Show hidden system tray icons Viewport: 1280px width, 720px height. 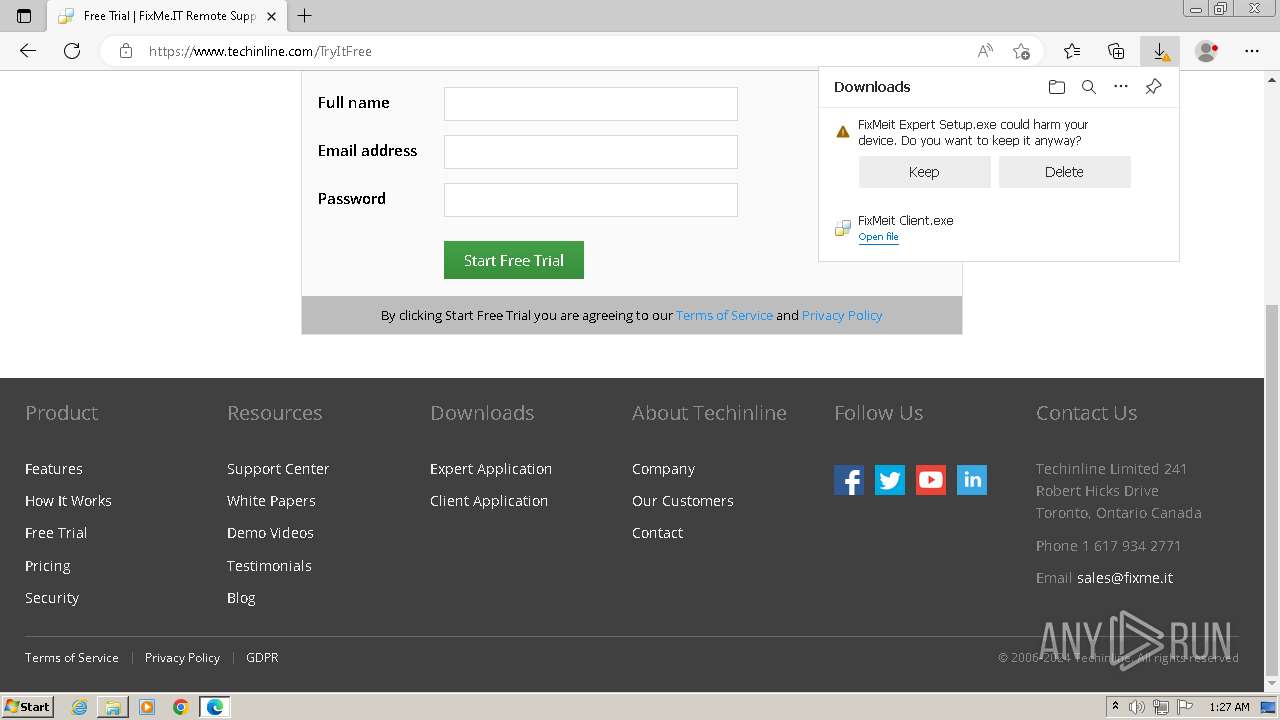coord(1115,707)
